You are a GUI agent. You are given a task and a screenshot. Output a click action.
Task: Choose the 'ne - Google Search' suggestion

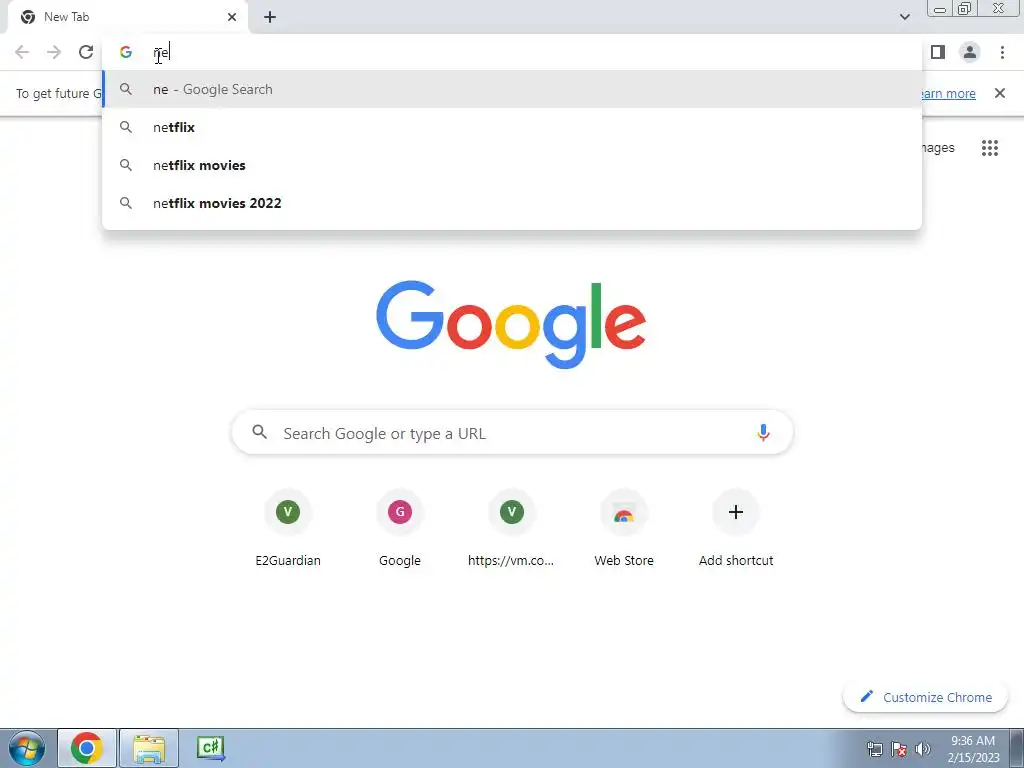(x=512, y=89)
